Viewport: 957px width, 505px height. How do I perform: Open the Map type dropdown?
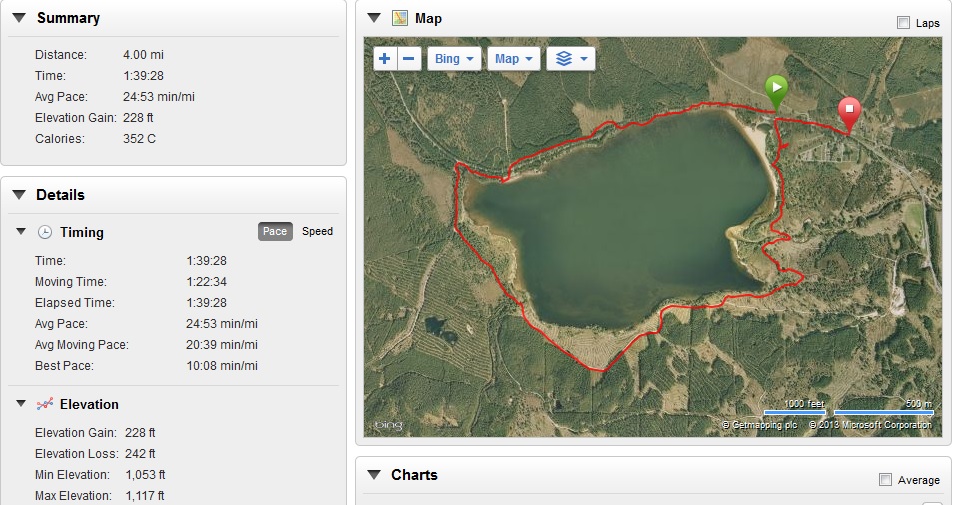pyautogui.click(x=514, y=59)
